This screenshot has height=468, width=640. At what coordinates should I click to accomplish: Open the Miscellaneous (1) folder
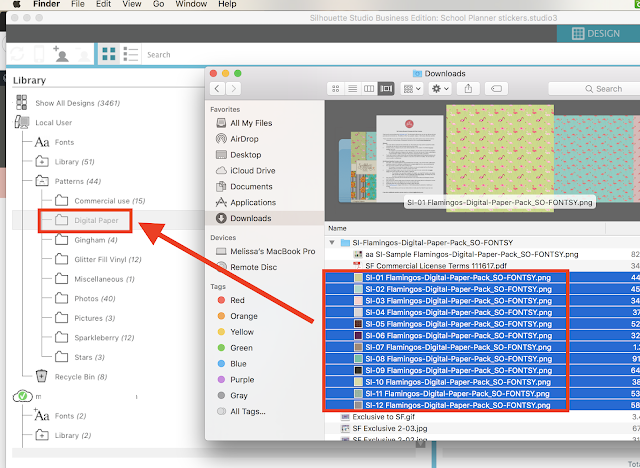[104, 279]
